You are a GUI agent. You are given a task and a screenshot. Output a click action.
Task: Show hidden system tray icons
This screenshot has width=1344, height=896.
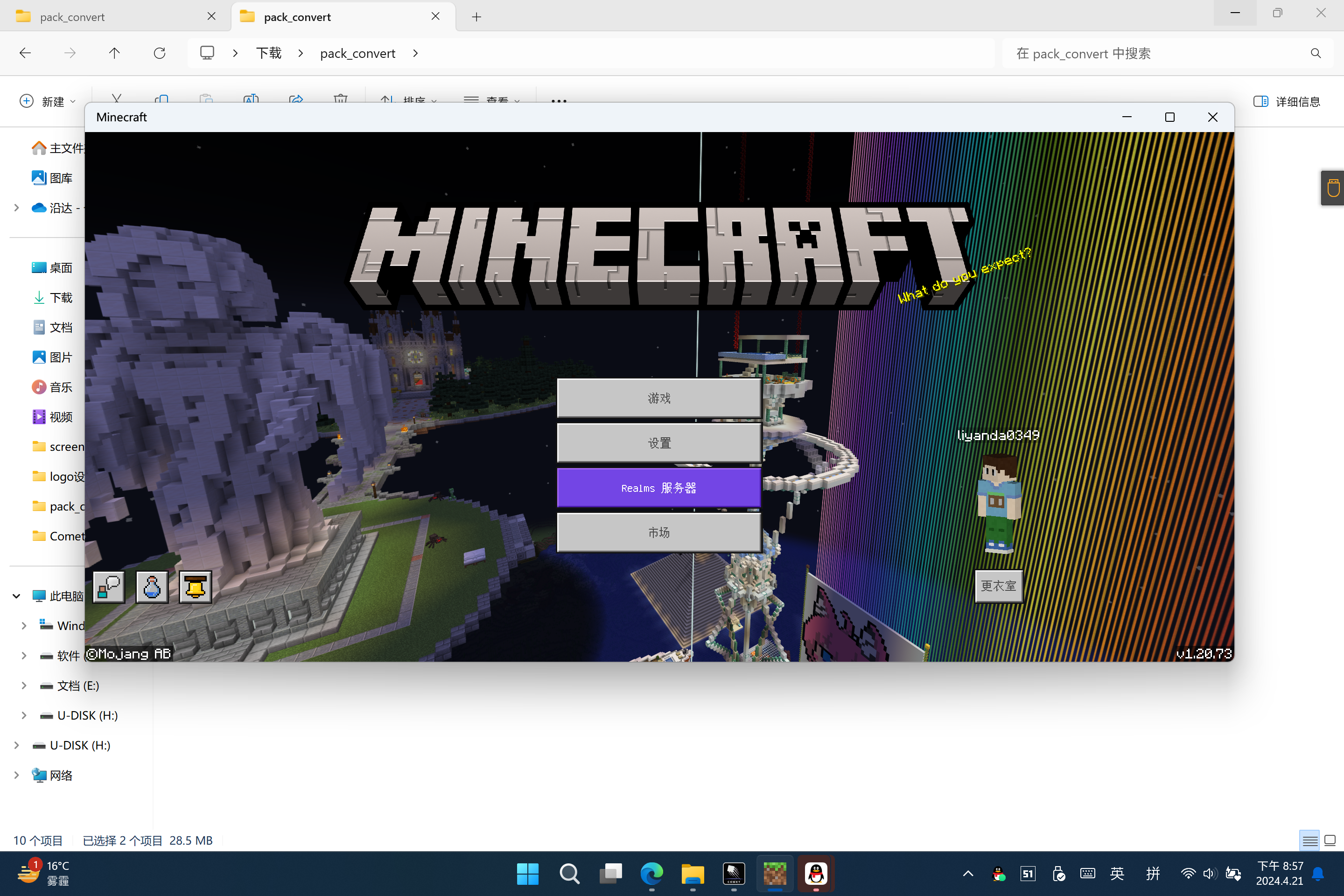pyautogui.click(x=968, y=873)
